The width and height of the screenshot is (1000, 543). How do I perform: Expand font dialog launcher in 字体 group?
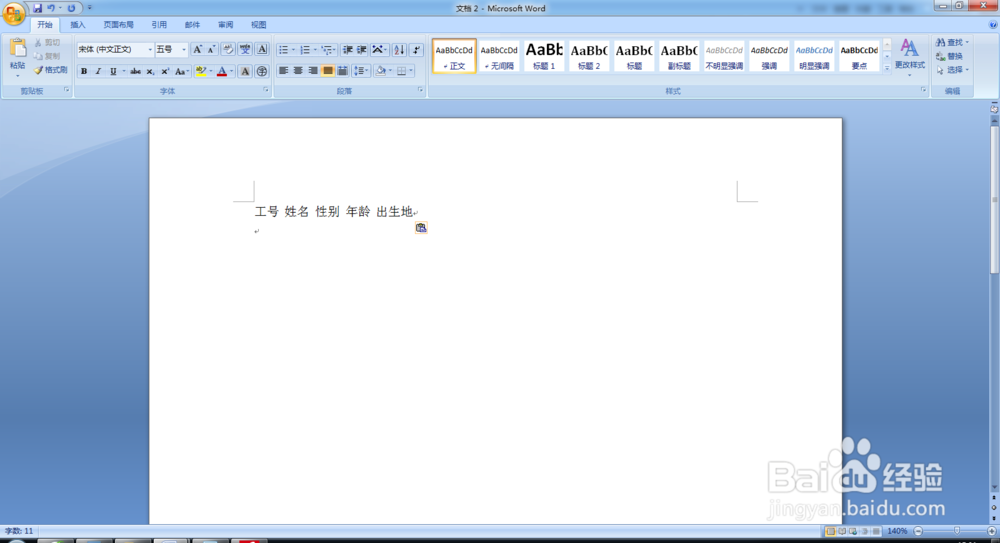point(266,91)
